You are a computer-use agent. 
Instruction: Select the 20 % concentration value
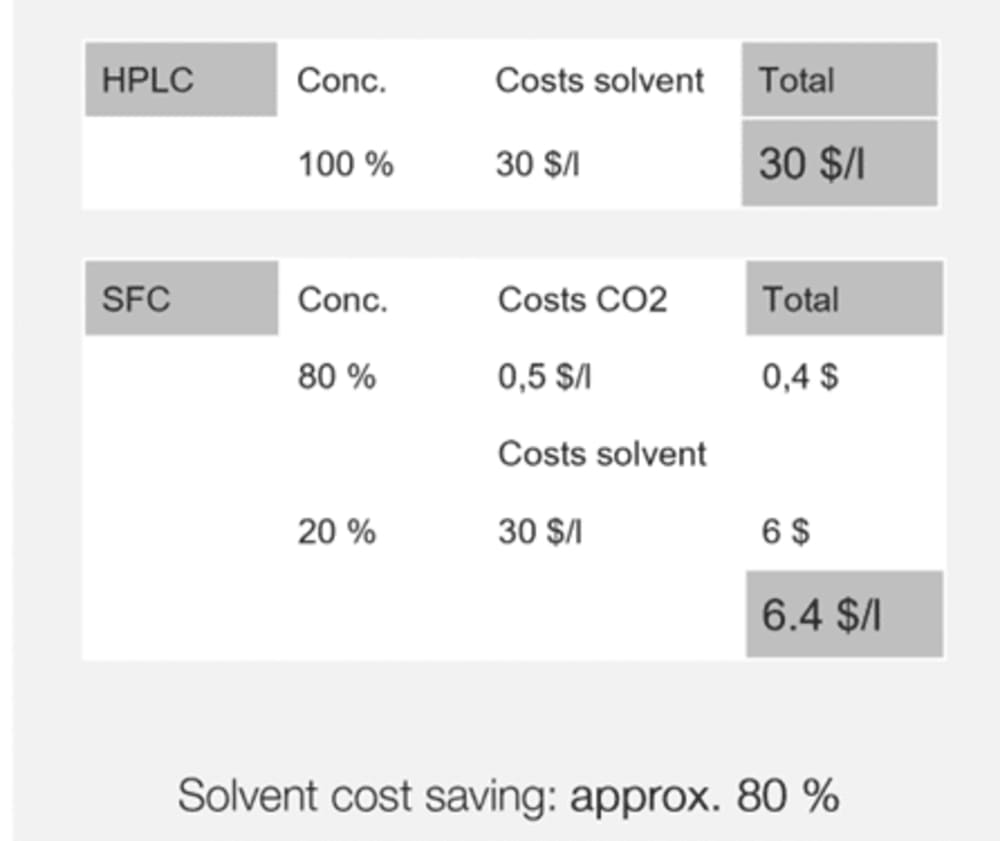click(336, 532)
